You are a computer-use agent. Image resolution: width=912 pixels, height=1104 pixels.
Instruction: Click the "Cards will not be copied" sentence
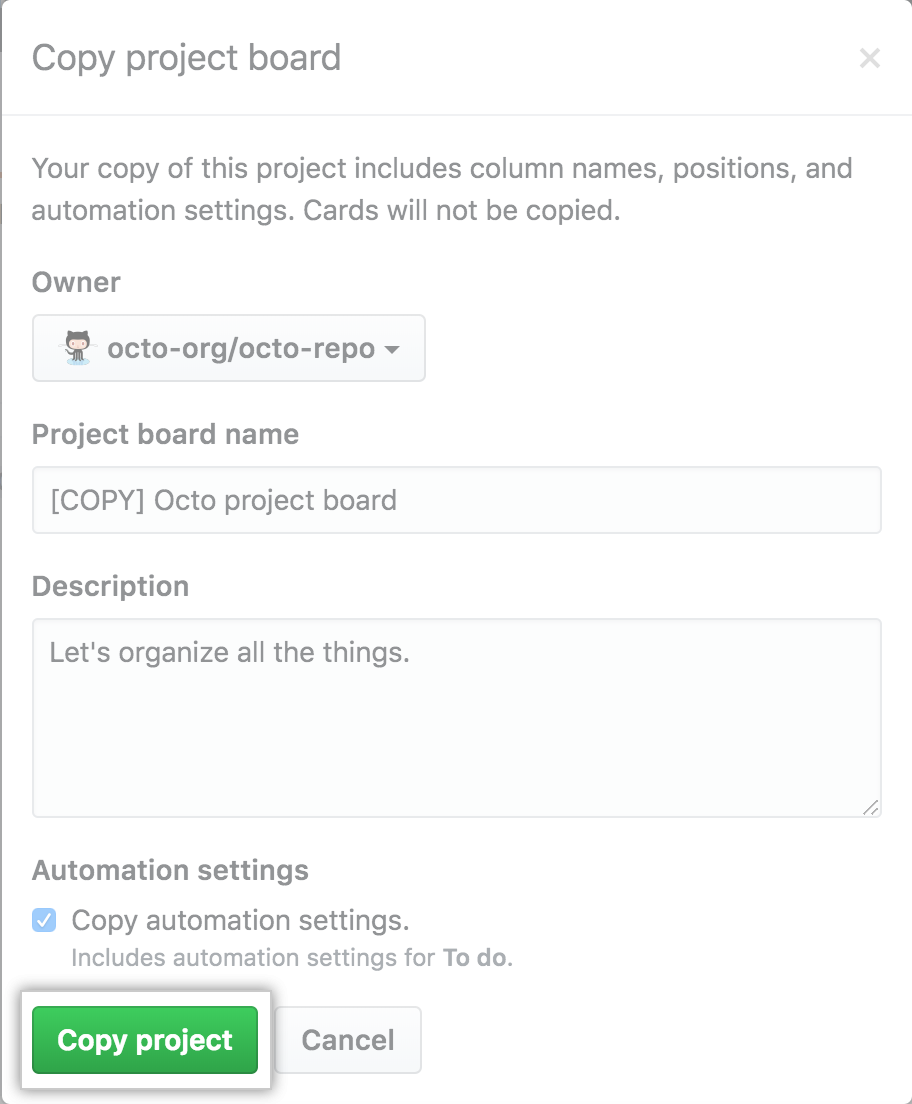tap(462, 212)
